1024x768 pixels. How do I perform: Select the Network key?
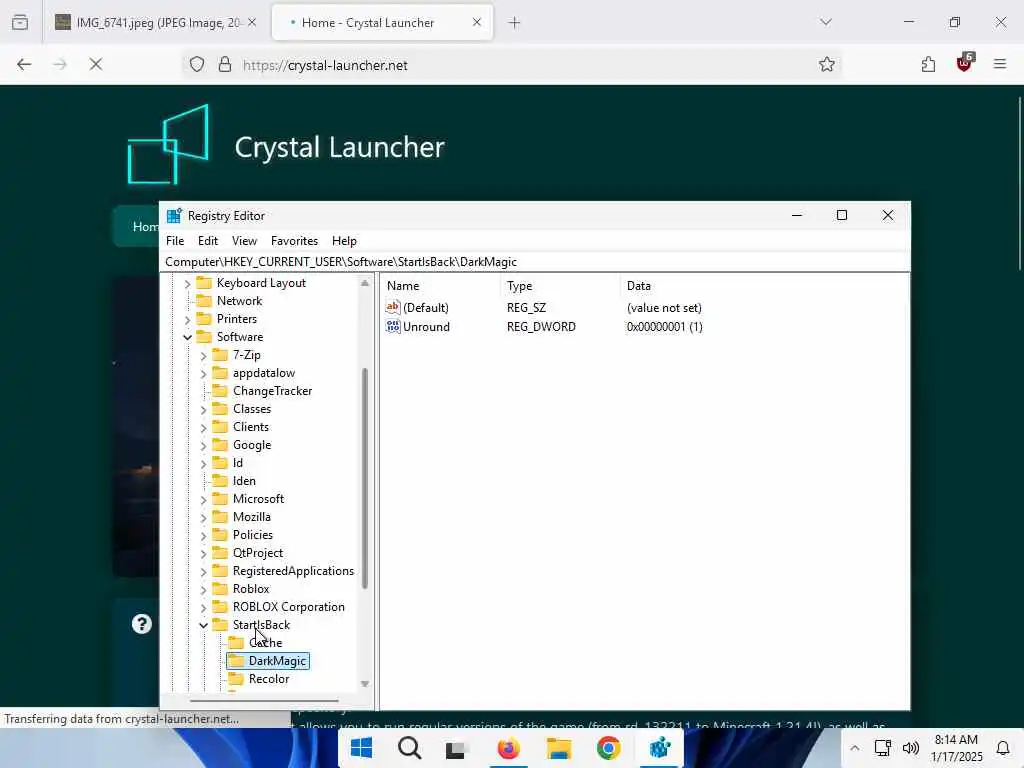tap(239, 301)
